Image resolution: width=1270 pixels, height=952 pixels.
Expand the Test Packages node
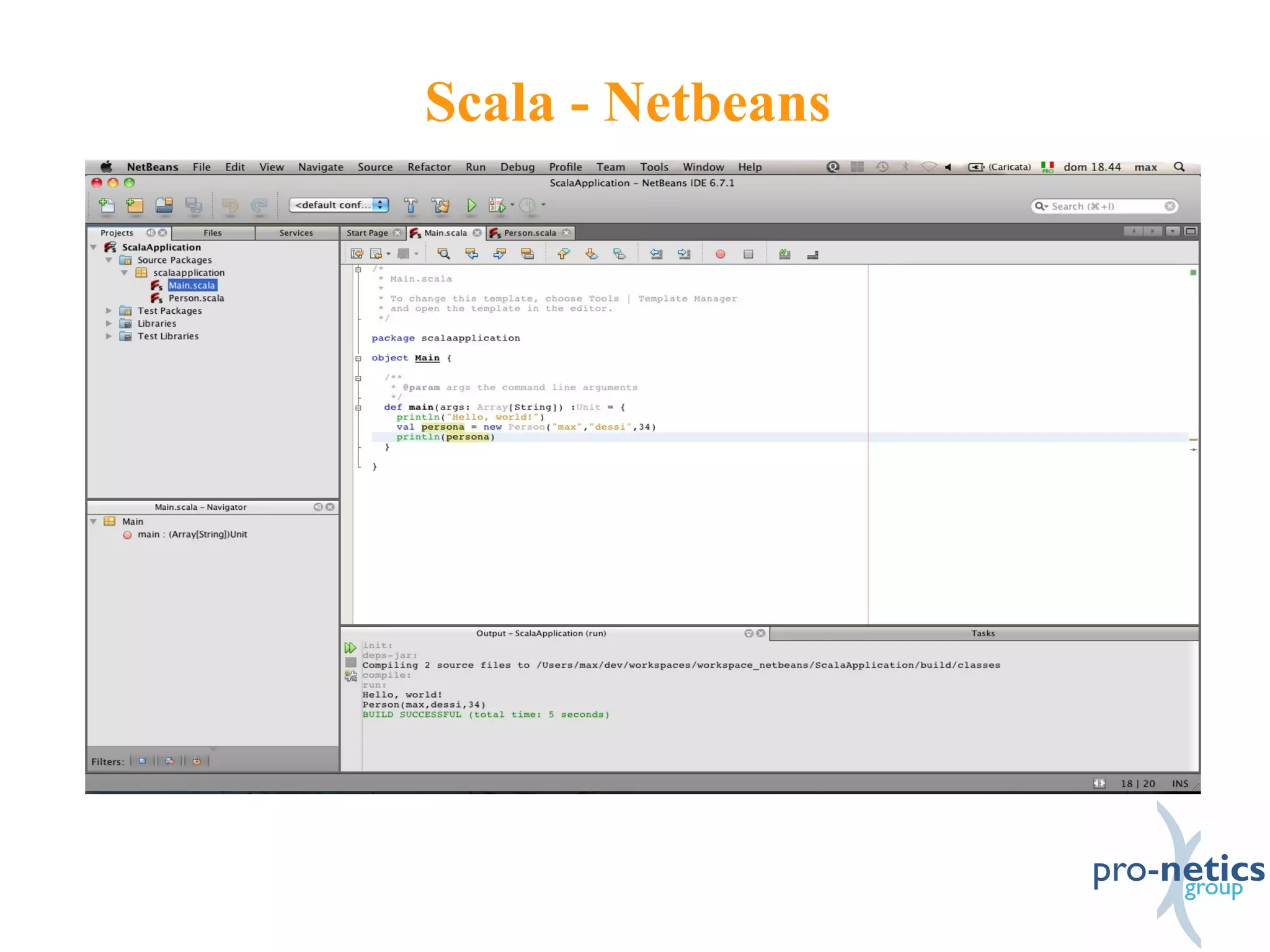click(109, 311)
